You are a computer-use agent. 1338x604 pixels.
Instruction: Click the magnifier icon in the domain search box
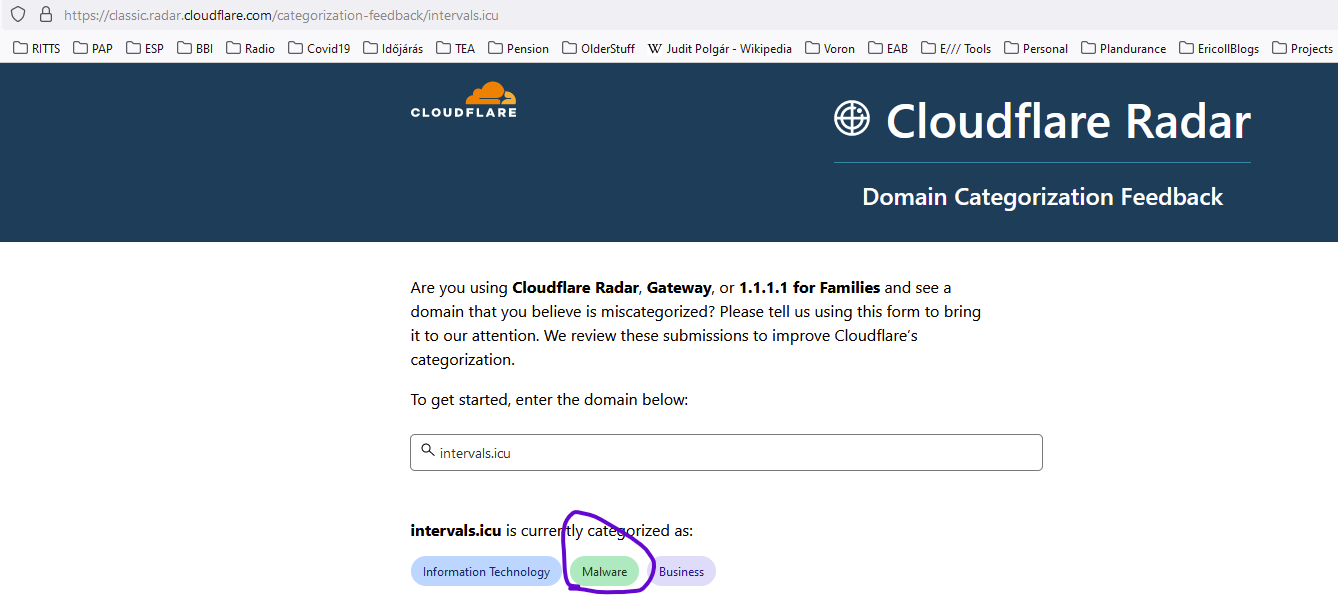tap(426, 452)
